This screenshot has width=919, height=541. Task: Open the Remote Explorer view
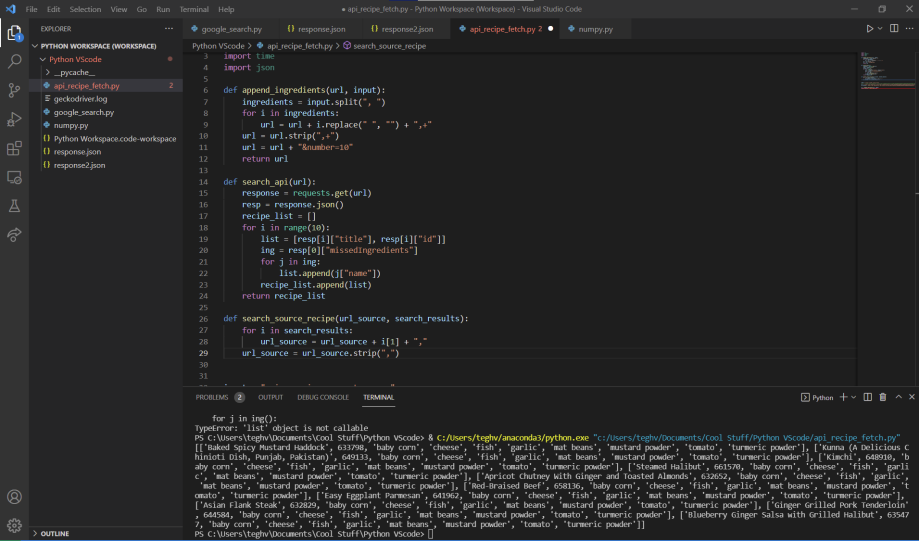pos(15,177)
